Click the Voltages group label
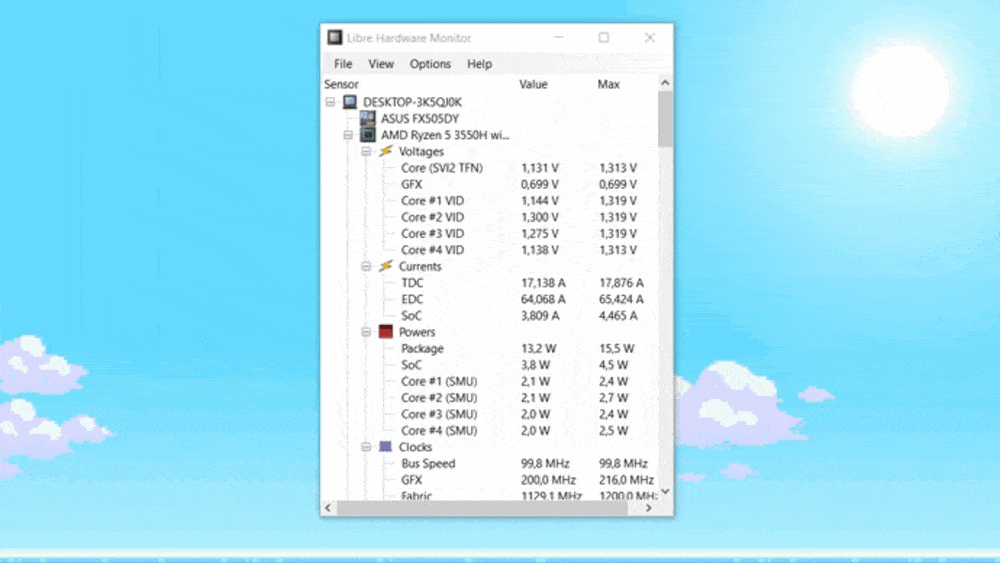Screen dimensions: 1000x563 tap(421, 152)
